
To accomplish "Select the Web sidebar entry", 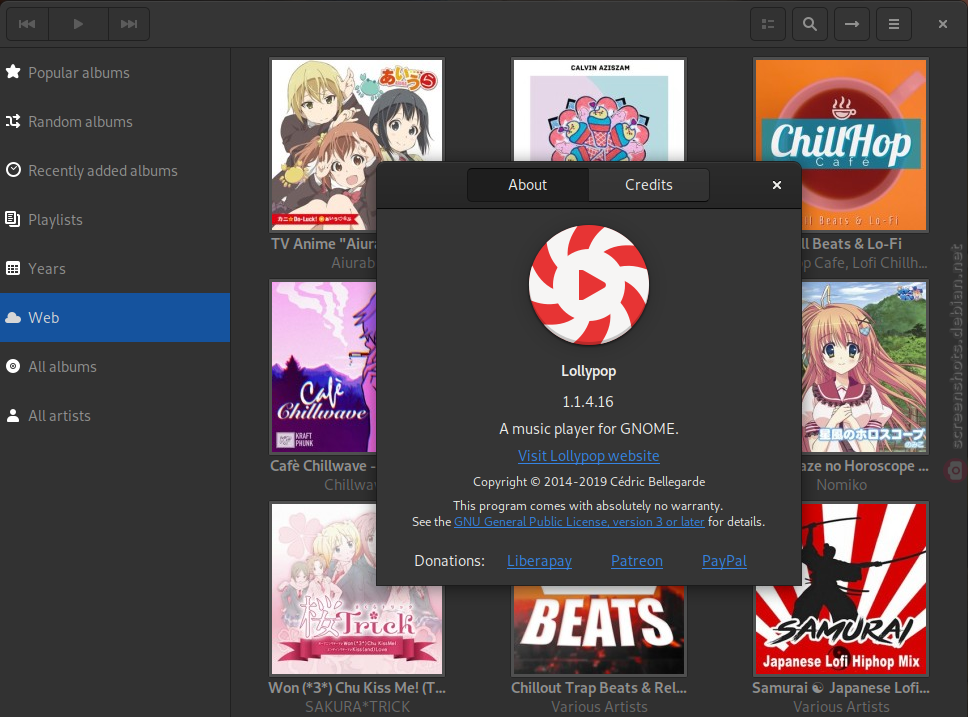I will pos(115,317).
